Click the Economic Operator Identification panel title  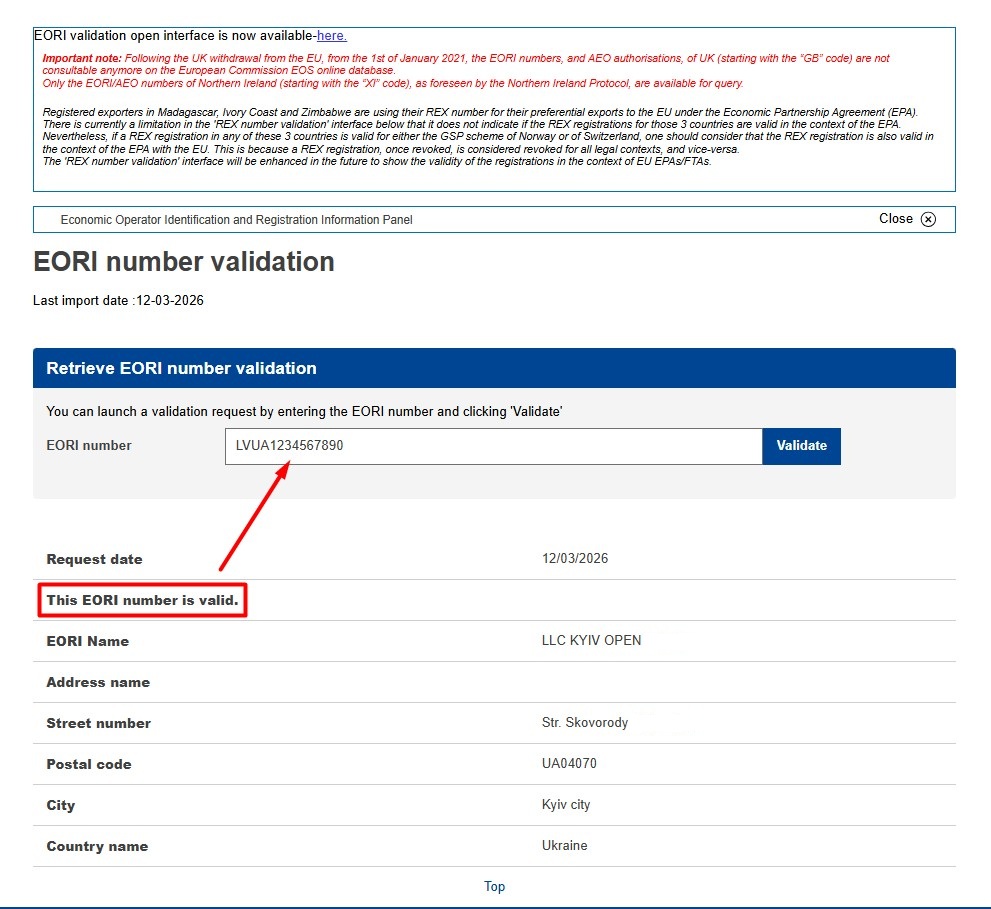click(x=236, y=220)
